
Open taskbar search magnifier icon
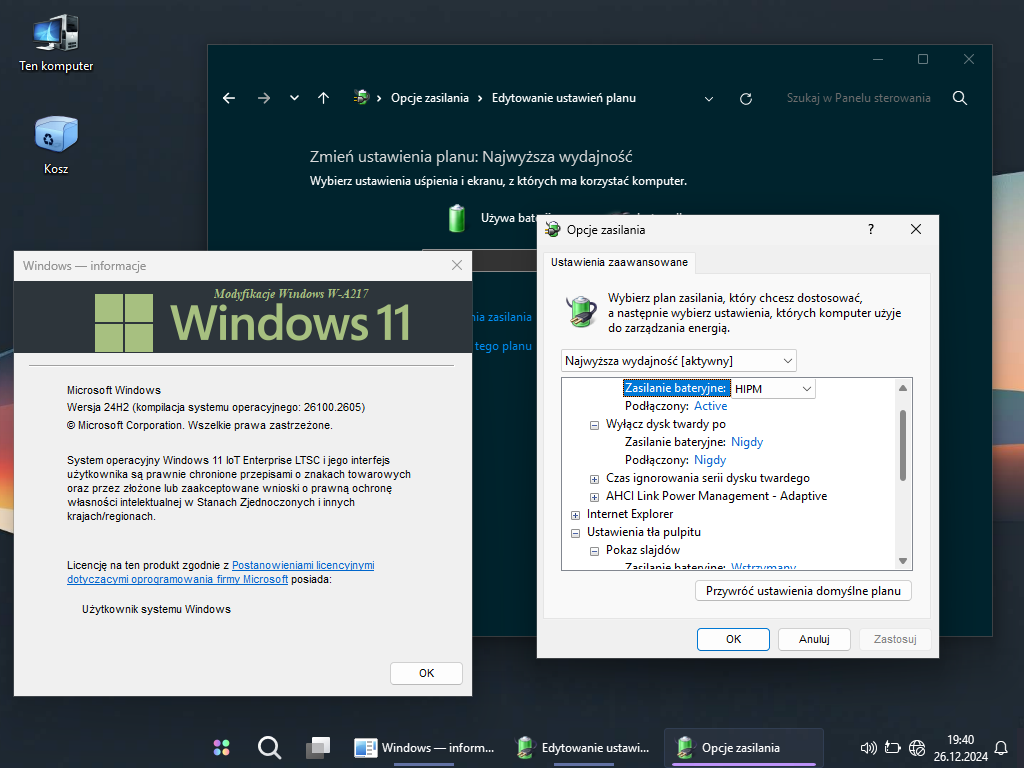[x=268, y=747]
